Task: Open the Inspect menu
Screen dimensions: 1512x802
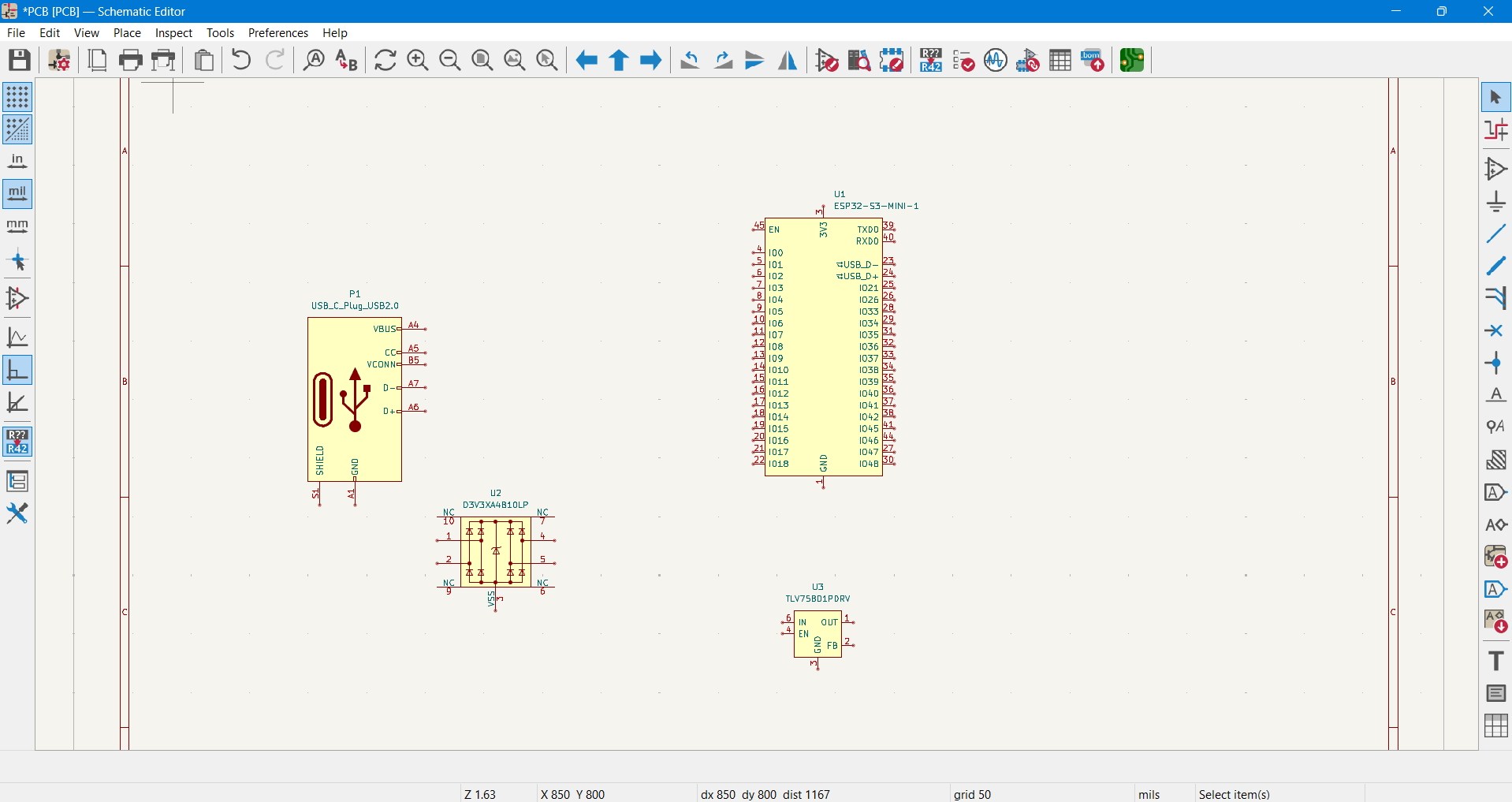Action: (173, 32)
